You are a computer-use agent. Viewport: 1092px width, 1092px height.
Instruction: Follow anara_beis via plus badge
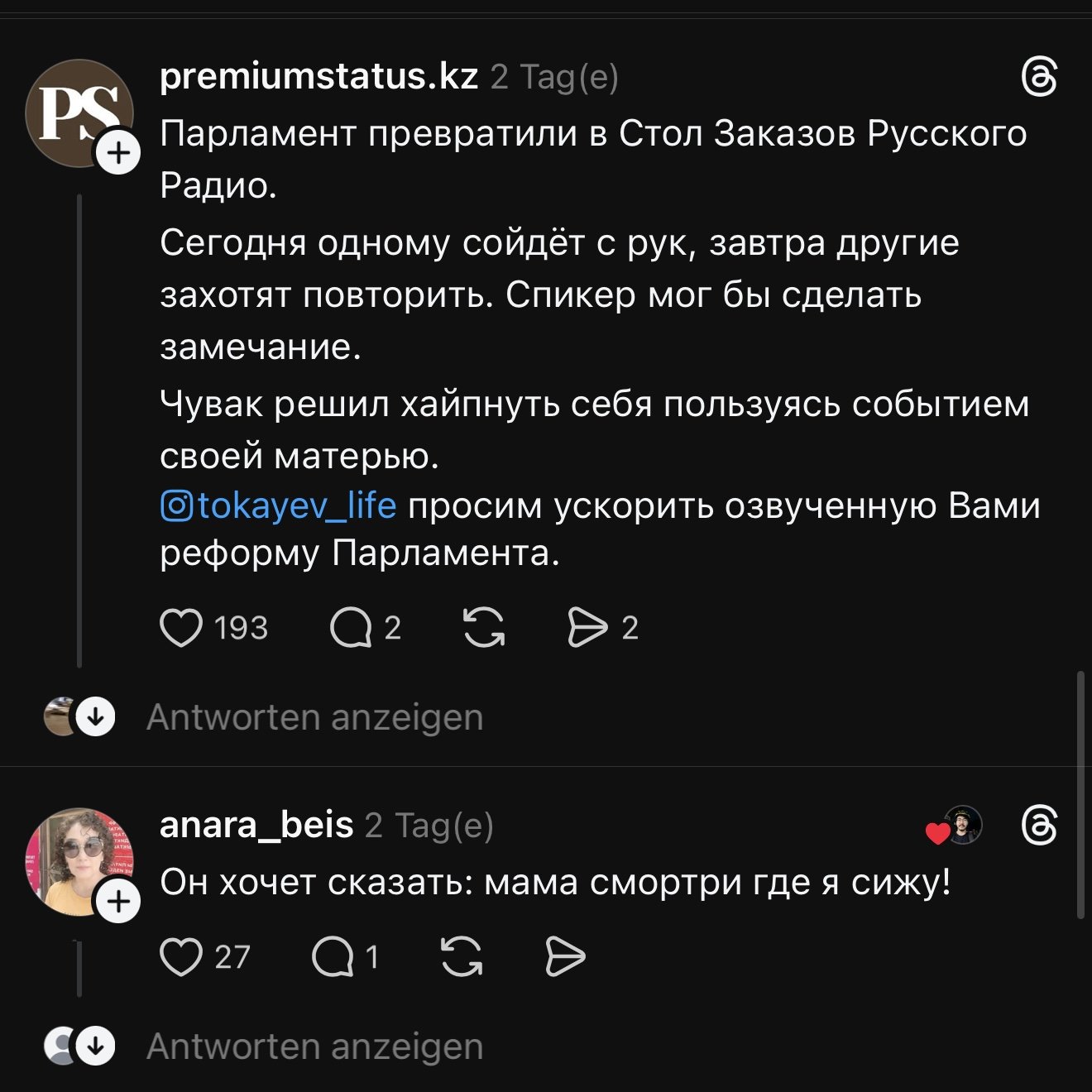click(119, 901)
